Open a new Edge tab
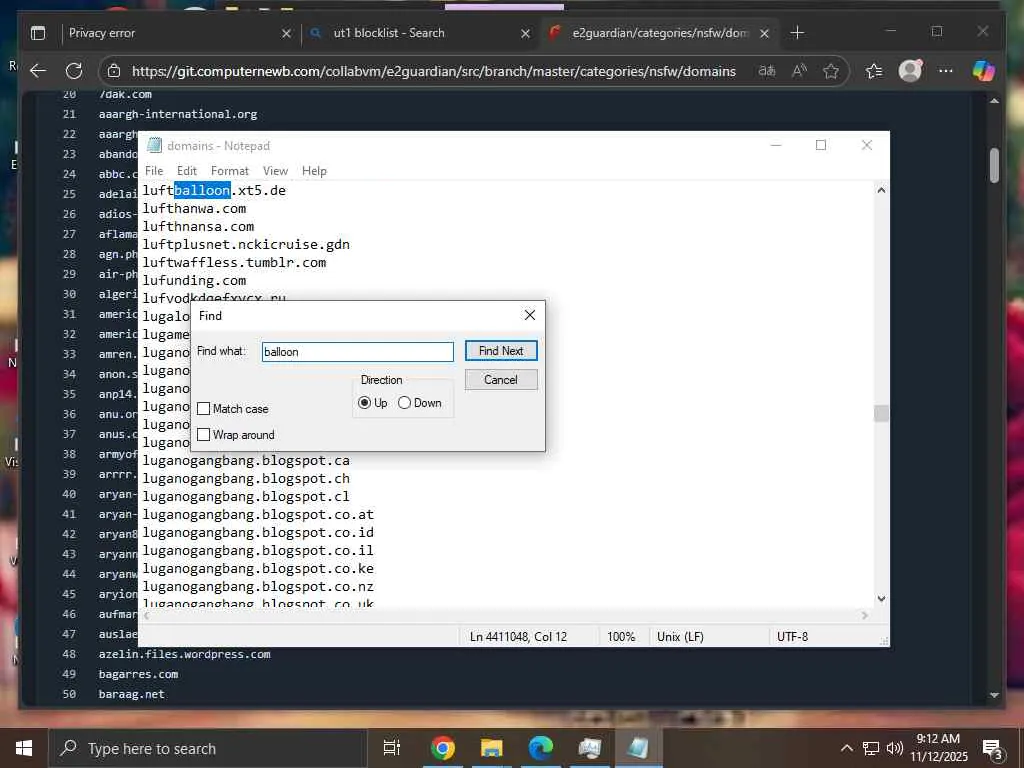The height and width of the screenshot is (768, 1024). (x=797, y=33)
